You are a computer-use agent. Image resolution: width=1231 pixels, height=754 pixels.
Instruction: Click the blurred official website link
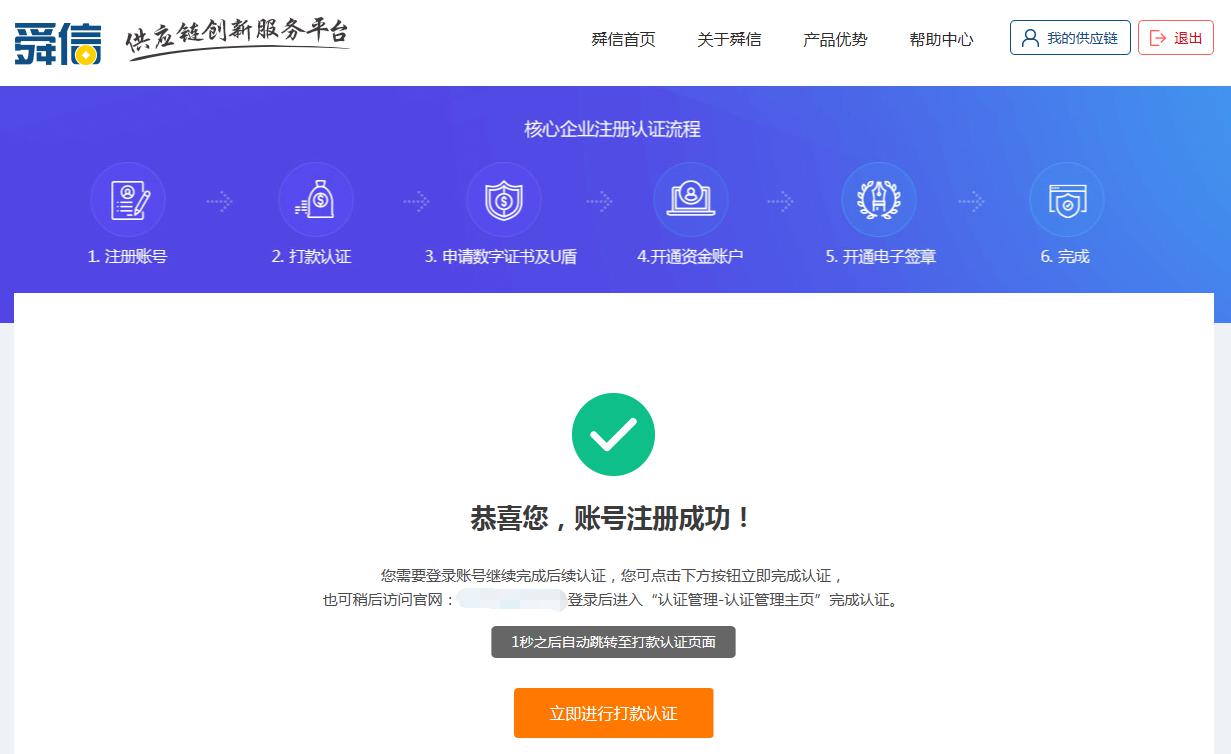[512, 601]
